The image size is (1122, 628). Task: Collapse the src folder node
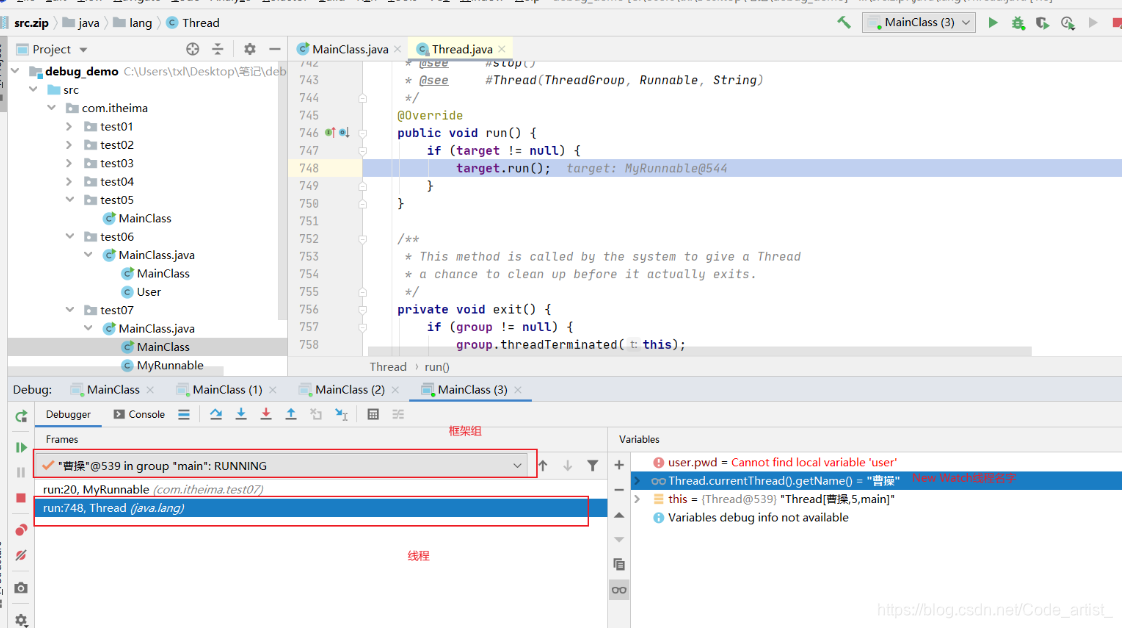(34, 89)
